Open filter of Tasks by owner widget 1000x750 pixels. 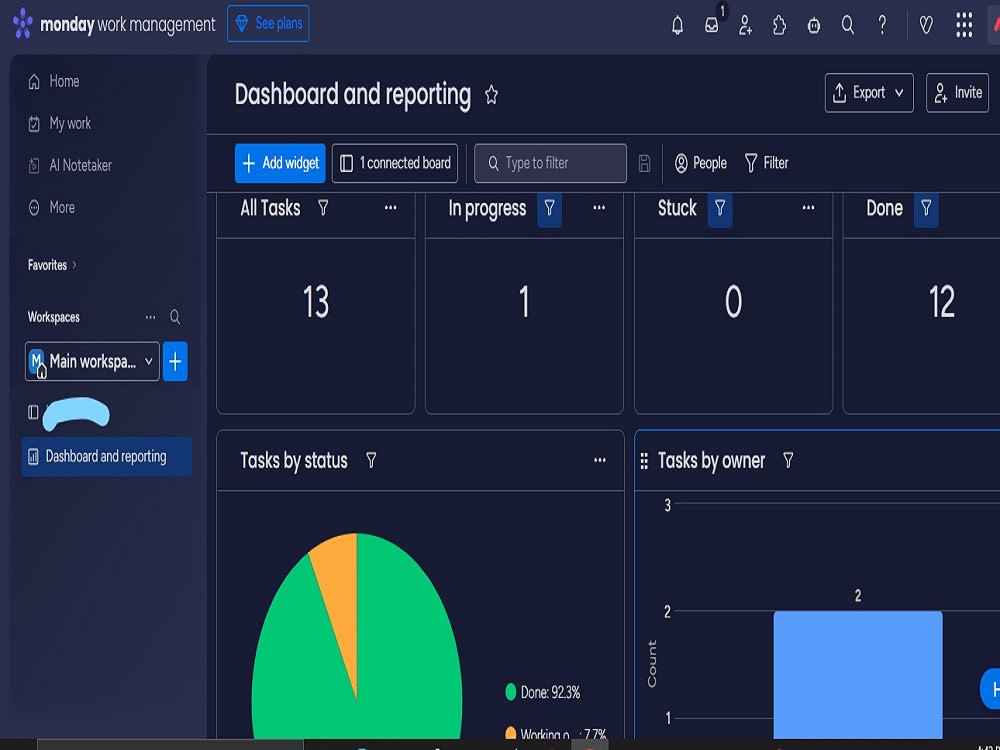[x=788, y=460]
